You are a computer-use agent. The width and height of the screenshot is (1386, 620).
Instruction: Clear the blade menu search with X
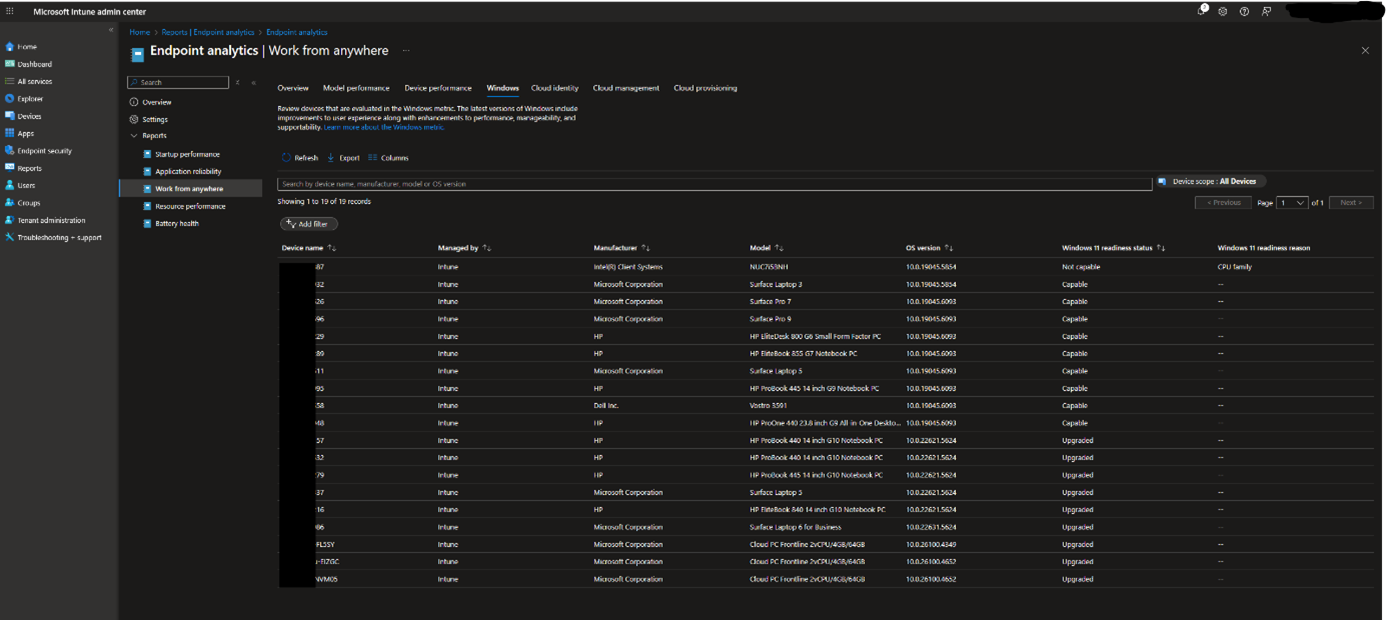237,83
